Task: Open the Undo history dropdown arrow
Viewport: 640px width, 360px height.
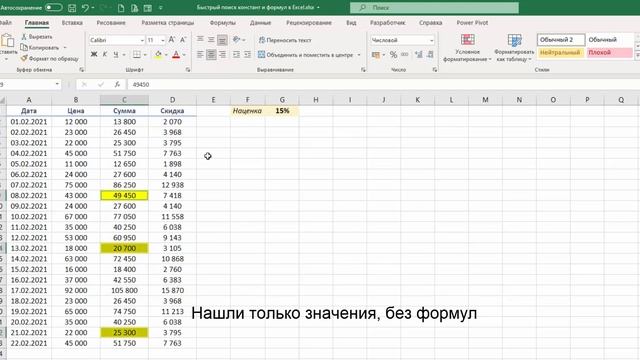Action: (x=93, y=8)
